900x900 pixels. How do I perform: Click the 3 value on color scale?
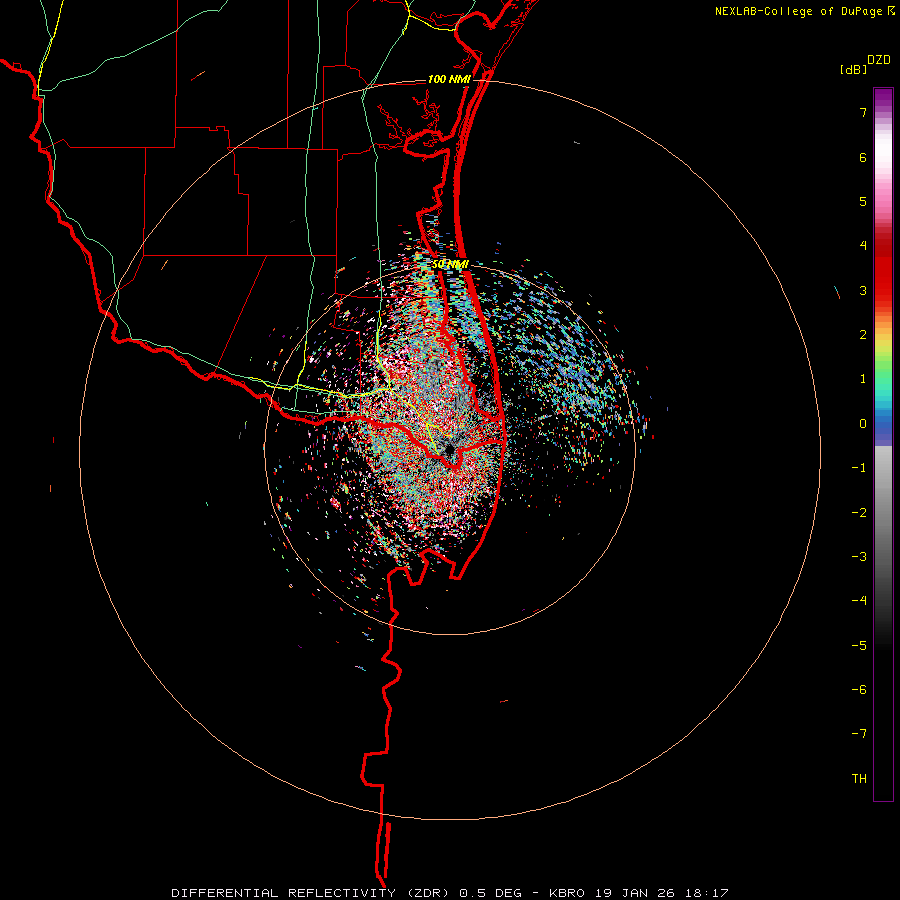coord(863,290)
